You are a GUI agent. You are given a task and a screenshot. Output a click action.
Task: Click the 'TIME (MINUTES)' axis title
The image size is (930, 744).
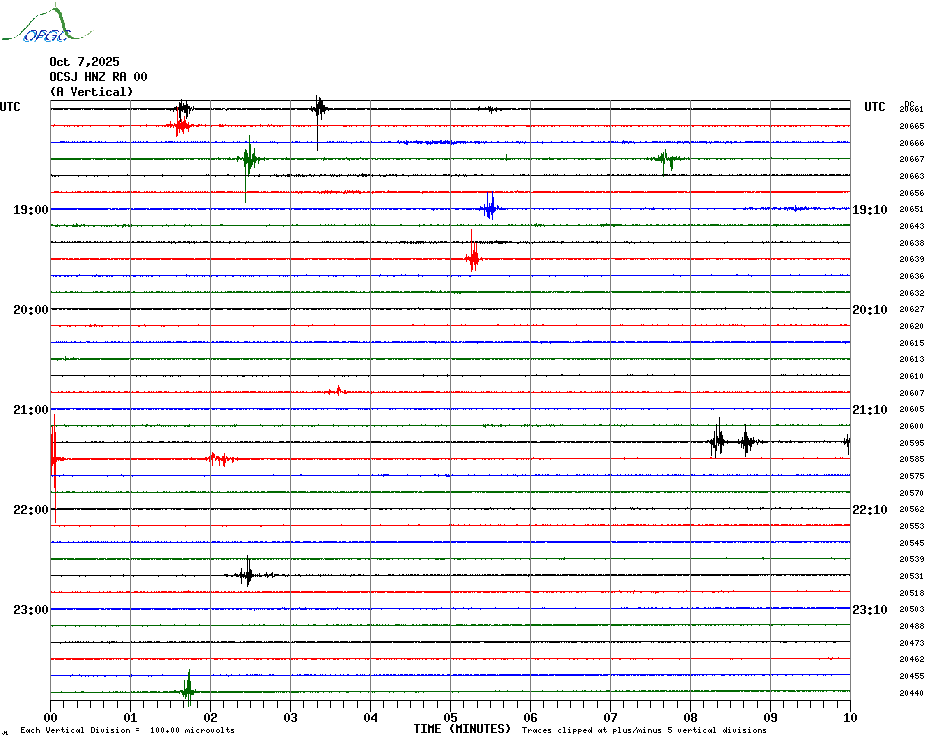pyautogui.click(x=462, y=729)
